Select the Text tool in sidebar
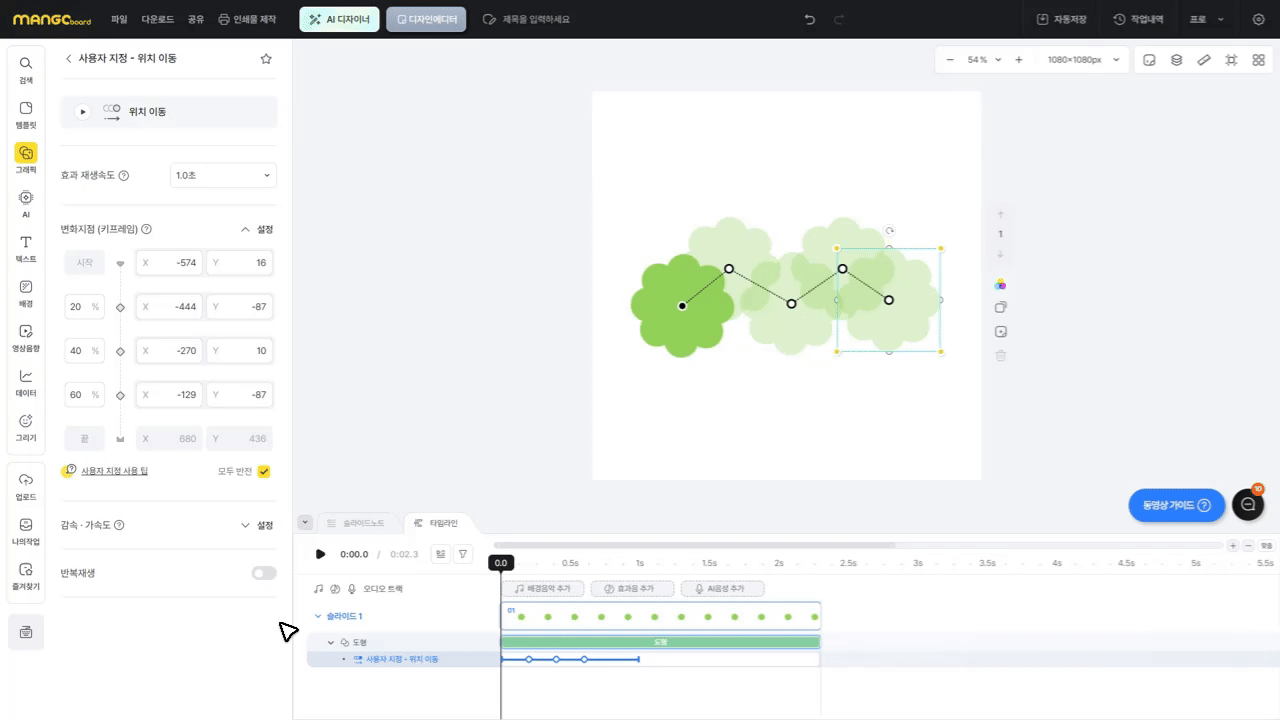 (26, 248)
